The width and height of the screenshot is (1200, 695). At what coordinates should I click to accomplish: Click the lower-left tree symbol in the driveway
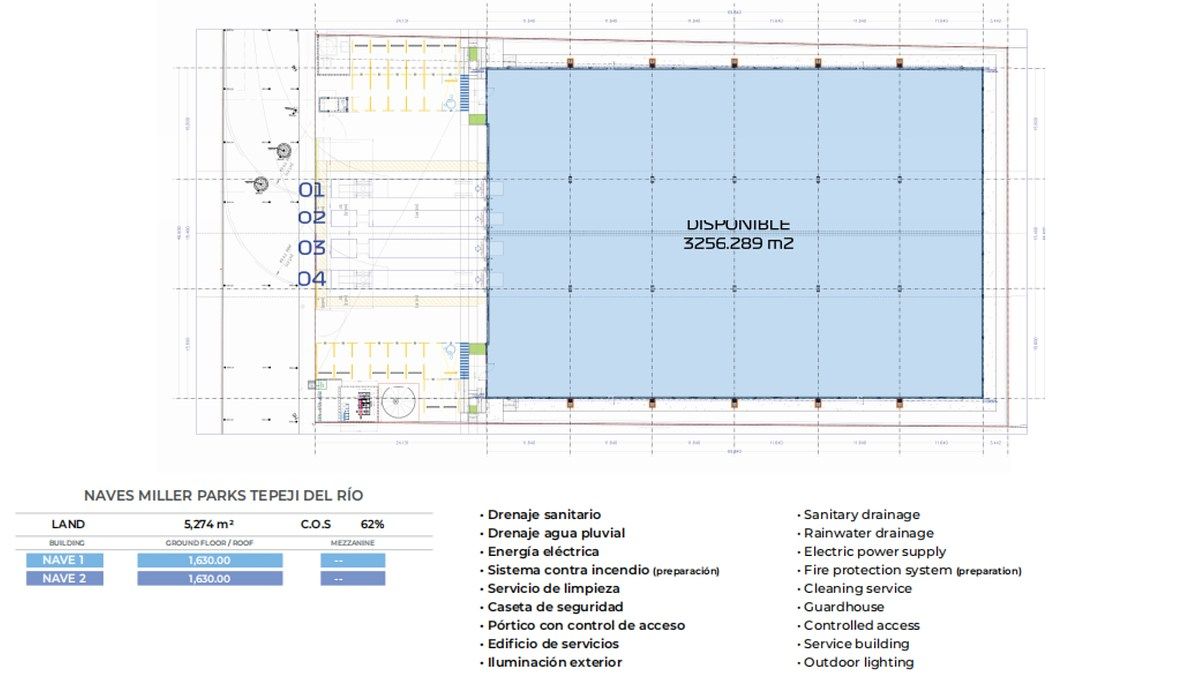(x=261, y=184)
